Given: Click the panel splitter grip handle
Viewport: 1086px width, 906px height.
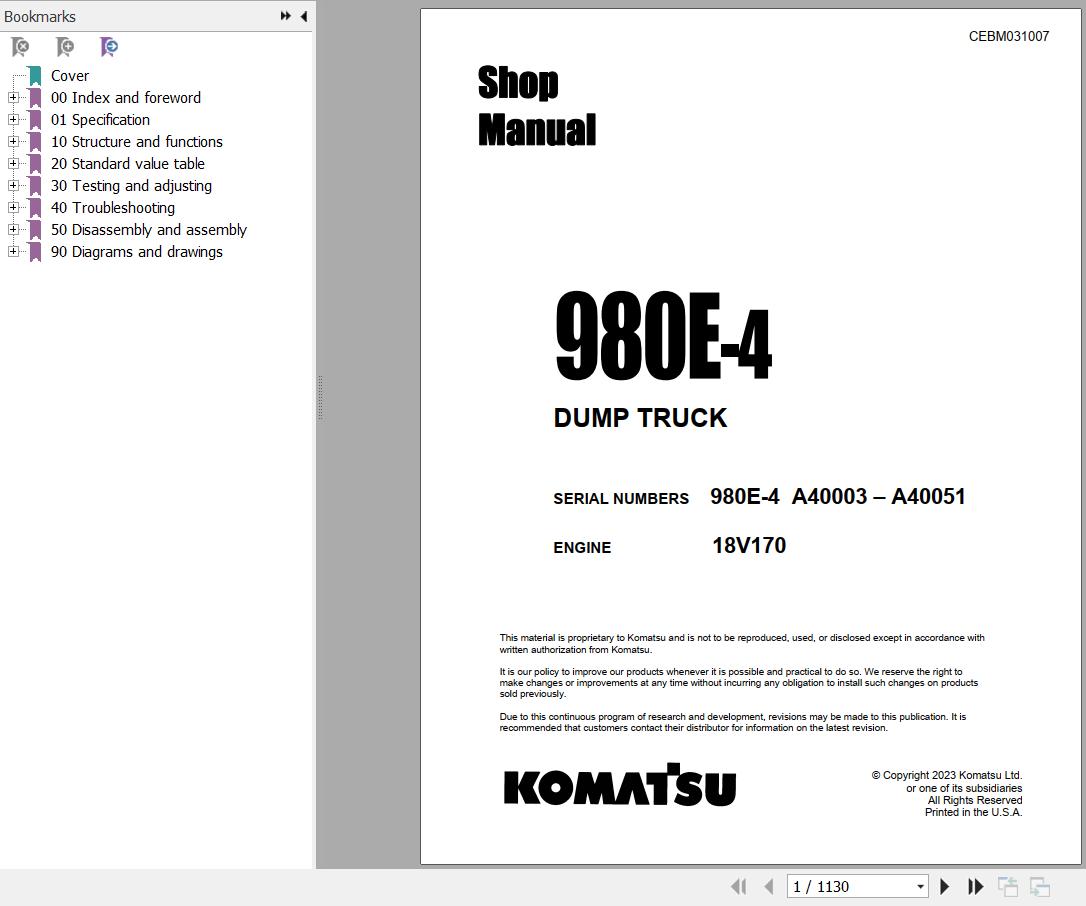Looking at the screenshot, I should pyautogui.click(x=320, y=398).
